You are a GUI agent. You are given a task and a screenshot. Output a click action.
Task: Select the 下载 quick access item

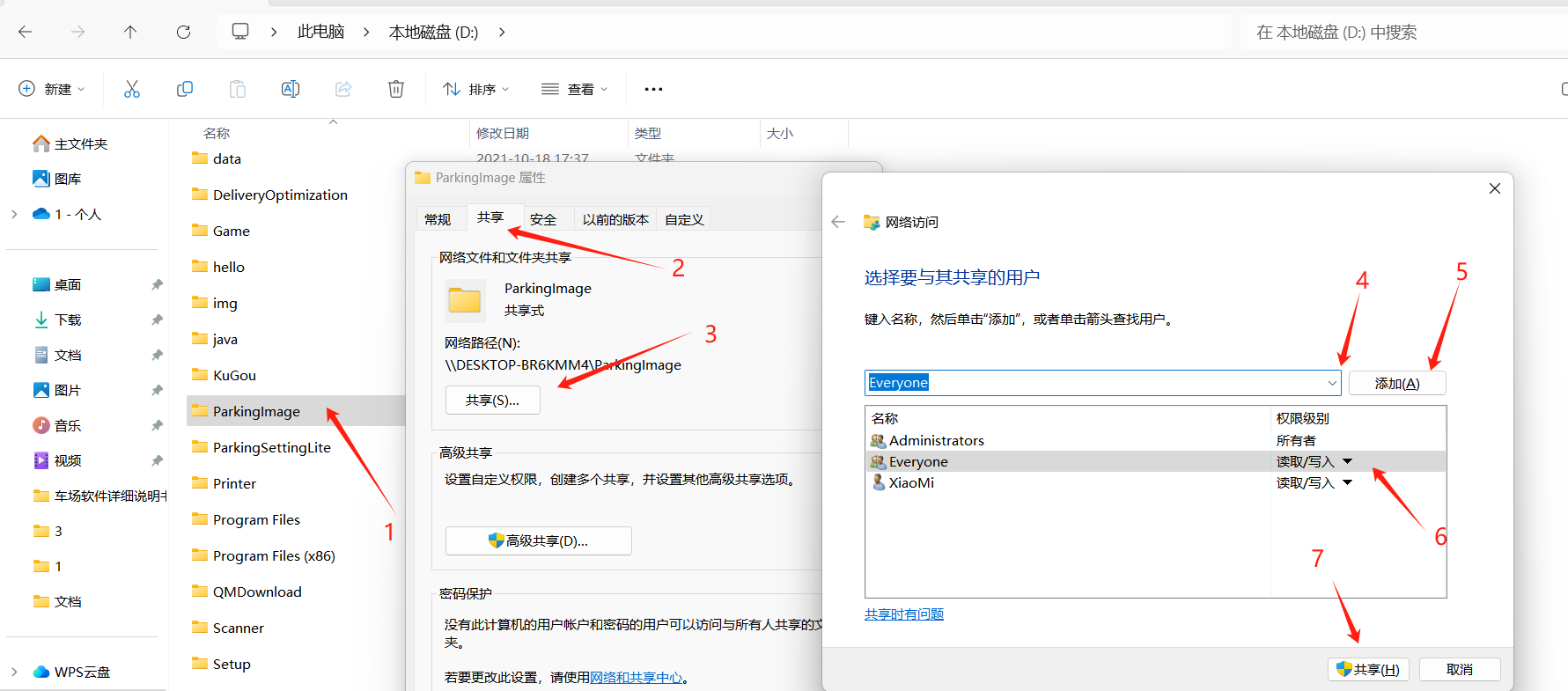68,320
